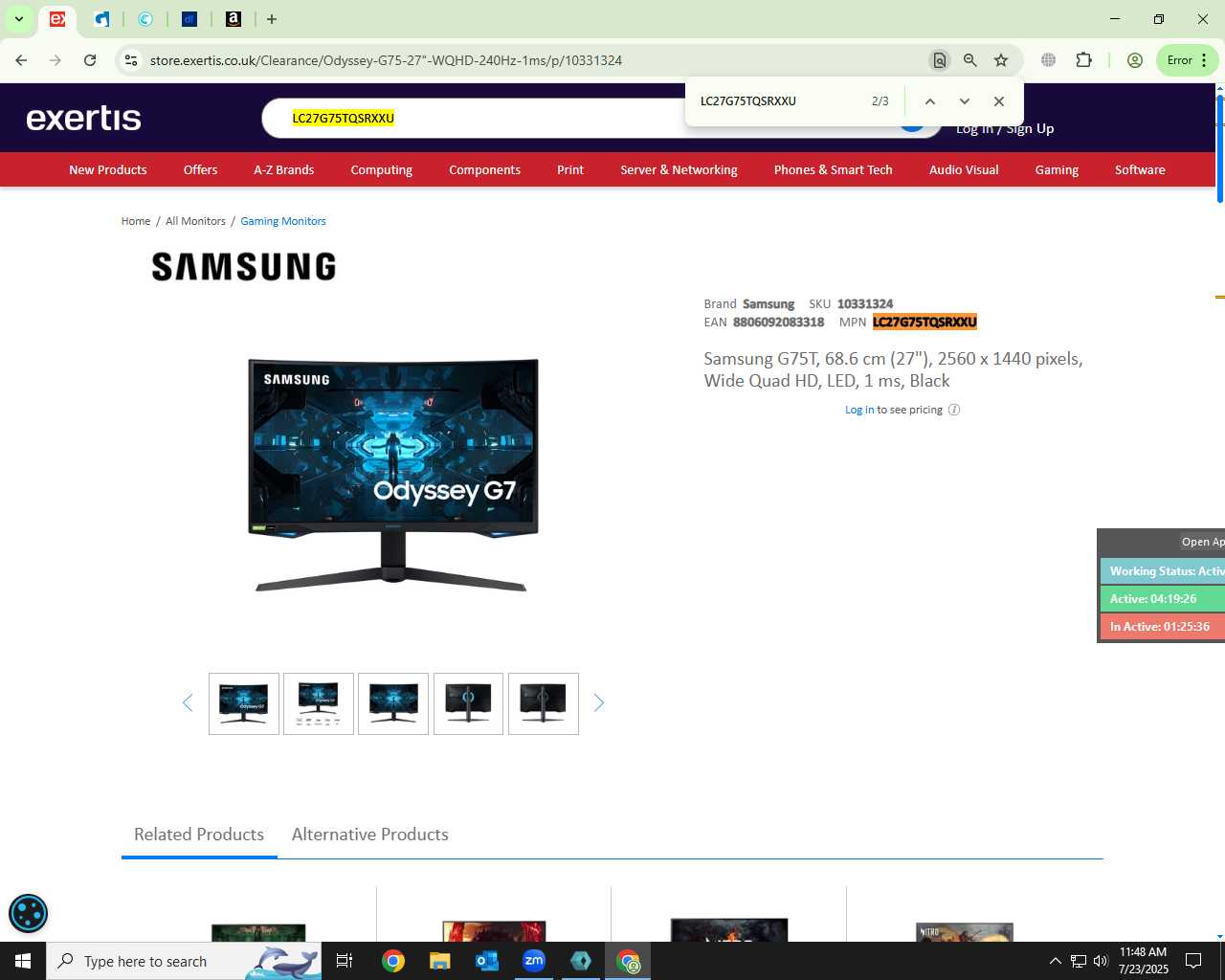1225x980 pixels.
Task: Click the Windows taskbar search box
Action: click(184, 961)
